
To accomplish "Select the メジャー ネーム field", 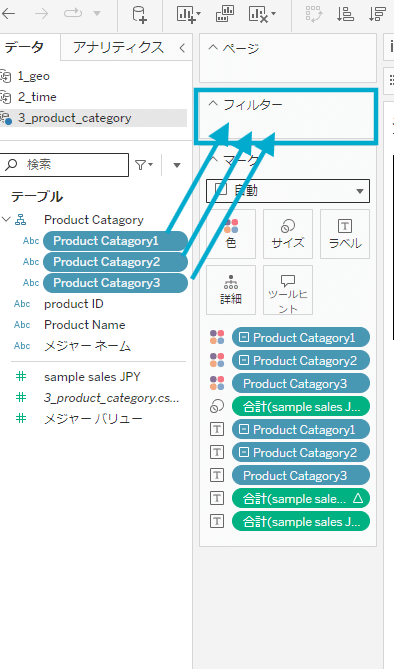I will 88,346.
